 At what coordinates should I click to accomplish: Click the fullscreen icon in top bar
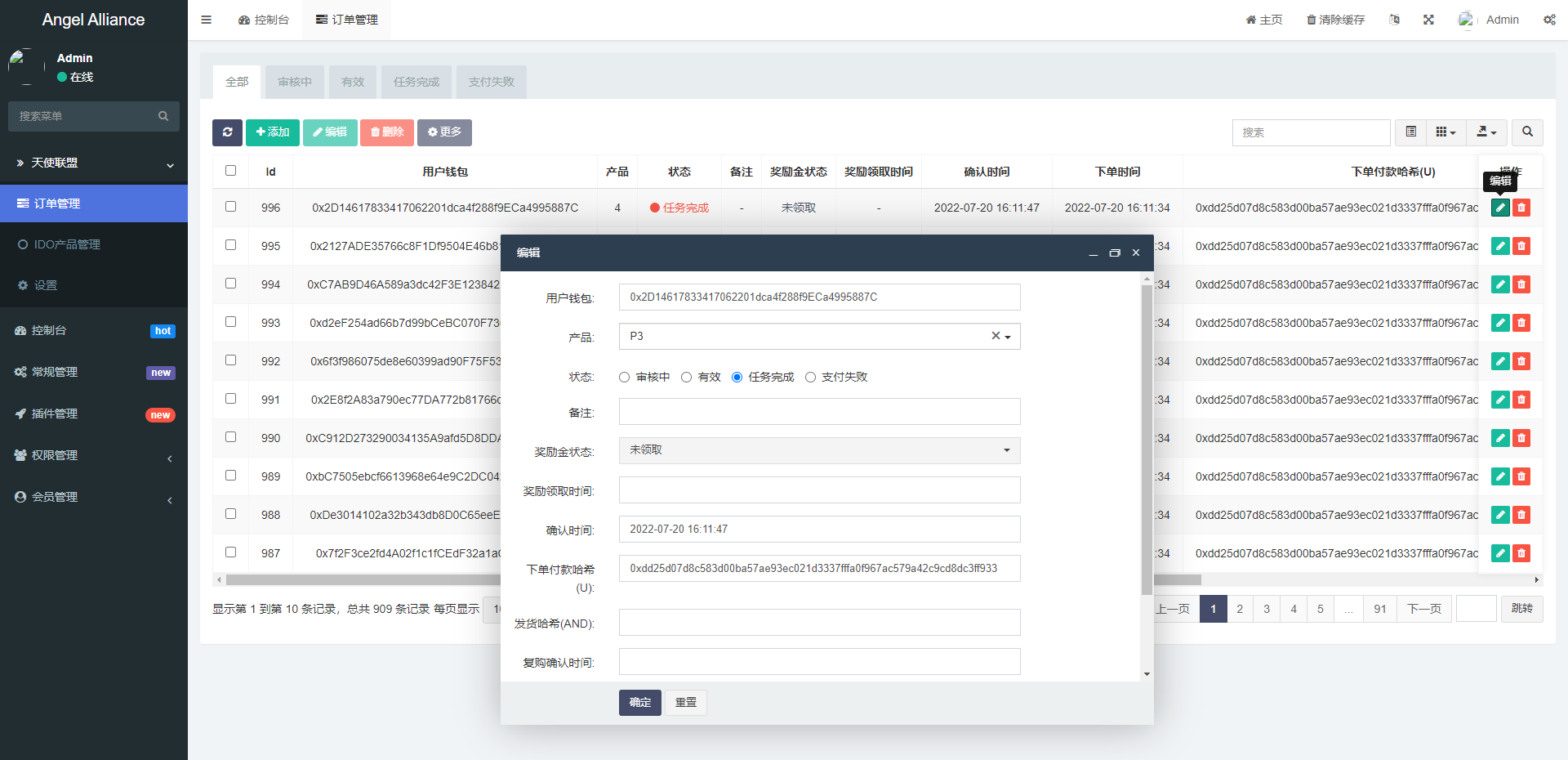pyautogui.click(x=1428, y=20)
